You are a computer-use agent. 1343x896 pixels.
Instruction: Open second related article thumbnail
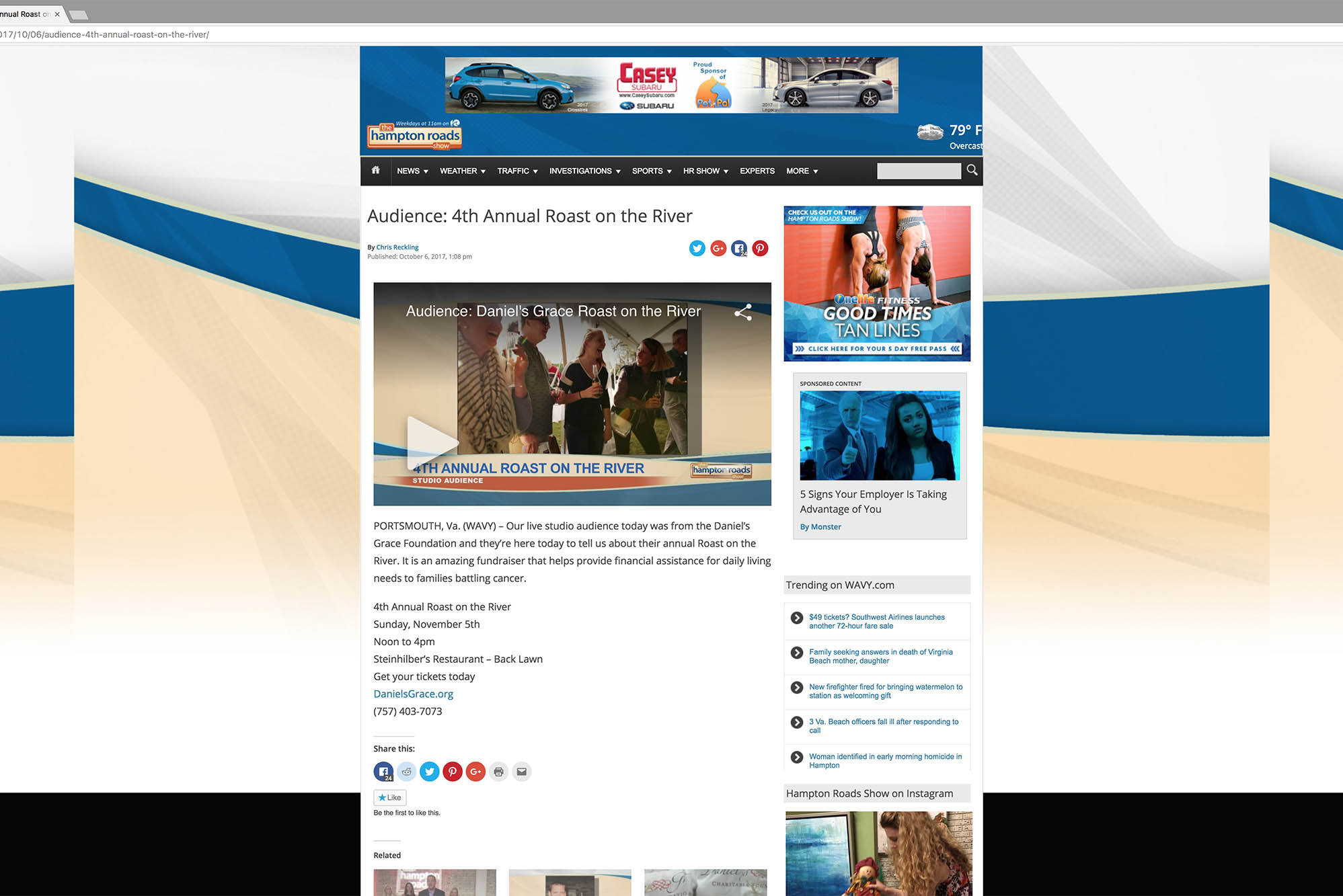click(x=570, y=883)
